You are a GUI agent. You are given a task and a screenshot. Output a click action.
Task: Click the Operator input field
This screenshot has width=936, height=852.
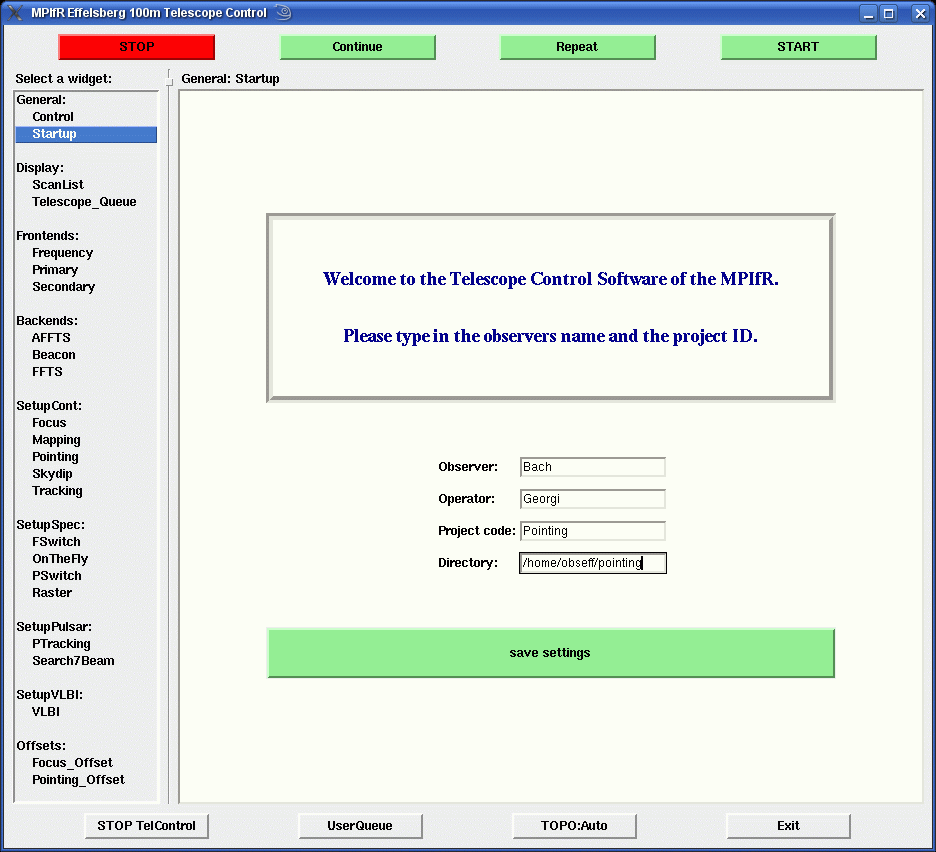593,499
